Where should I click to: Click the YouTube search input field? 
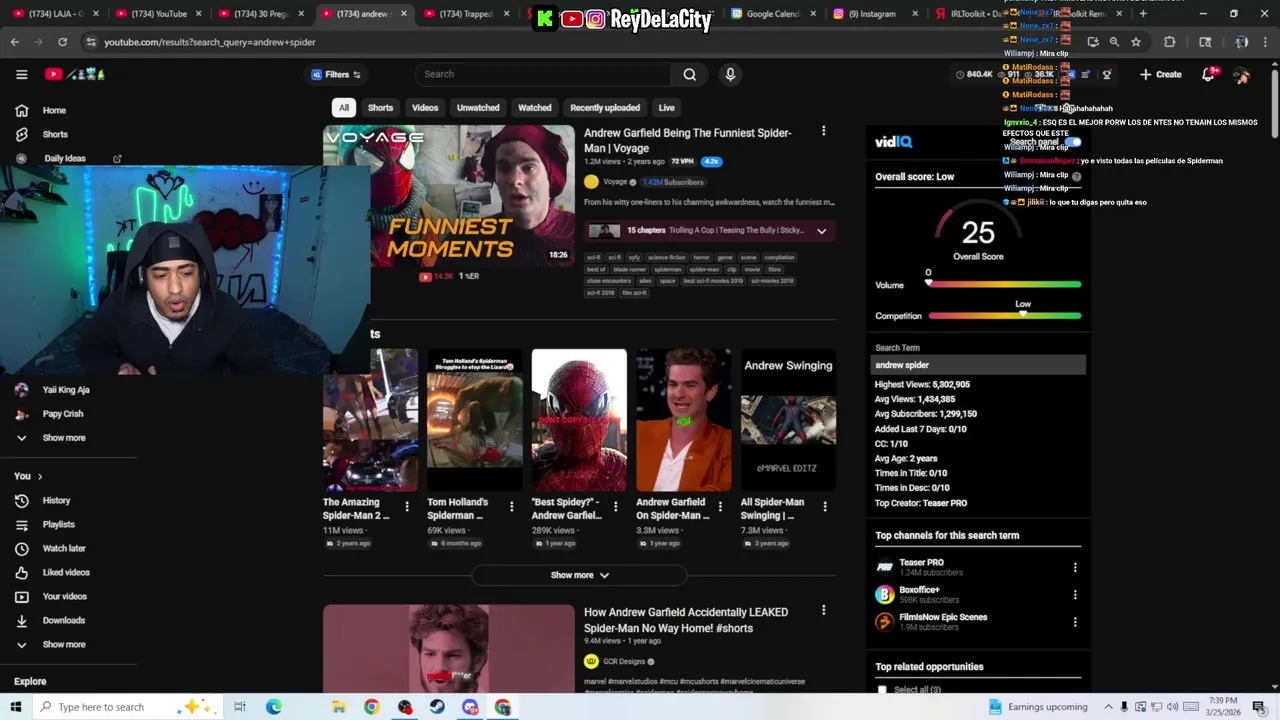(x=544, y=74)
